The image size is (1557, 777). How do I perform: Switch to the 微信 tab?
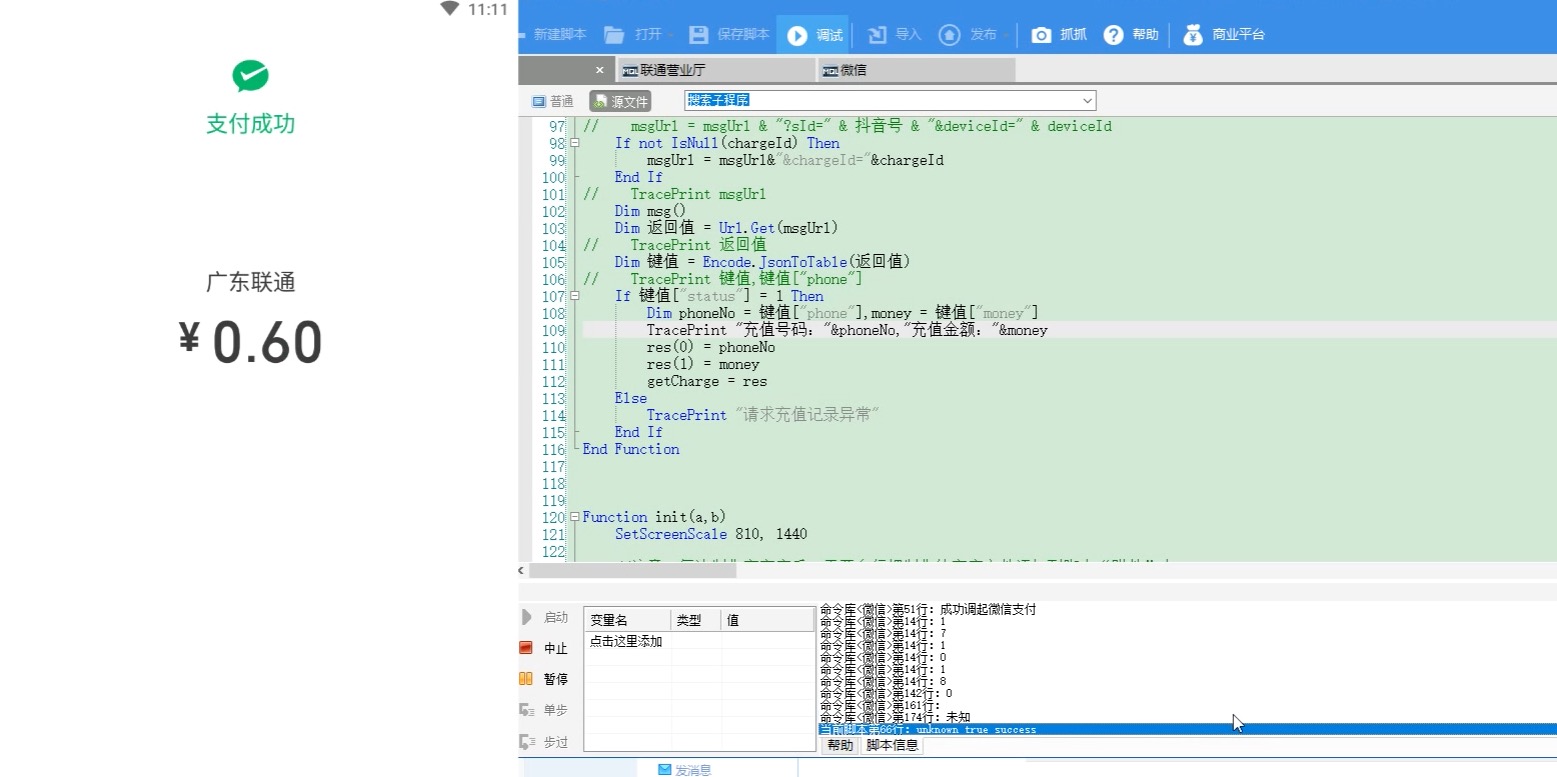tap(916, 70)
